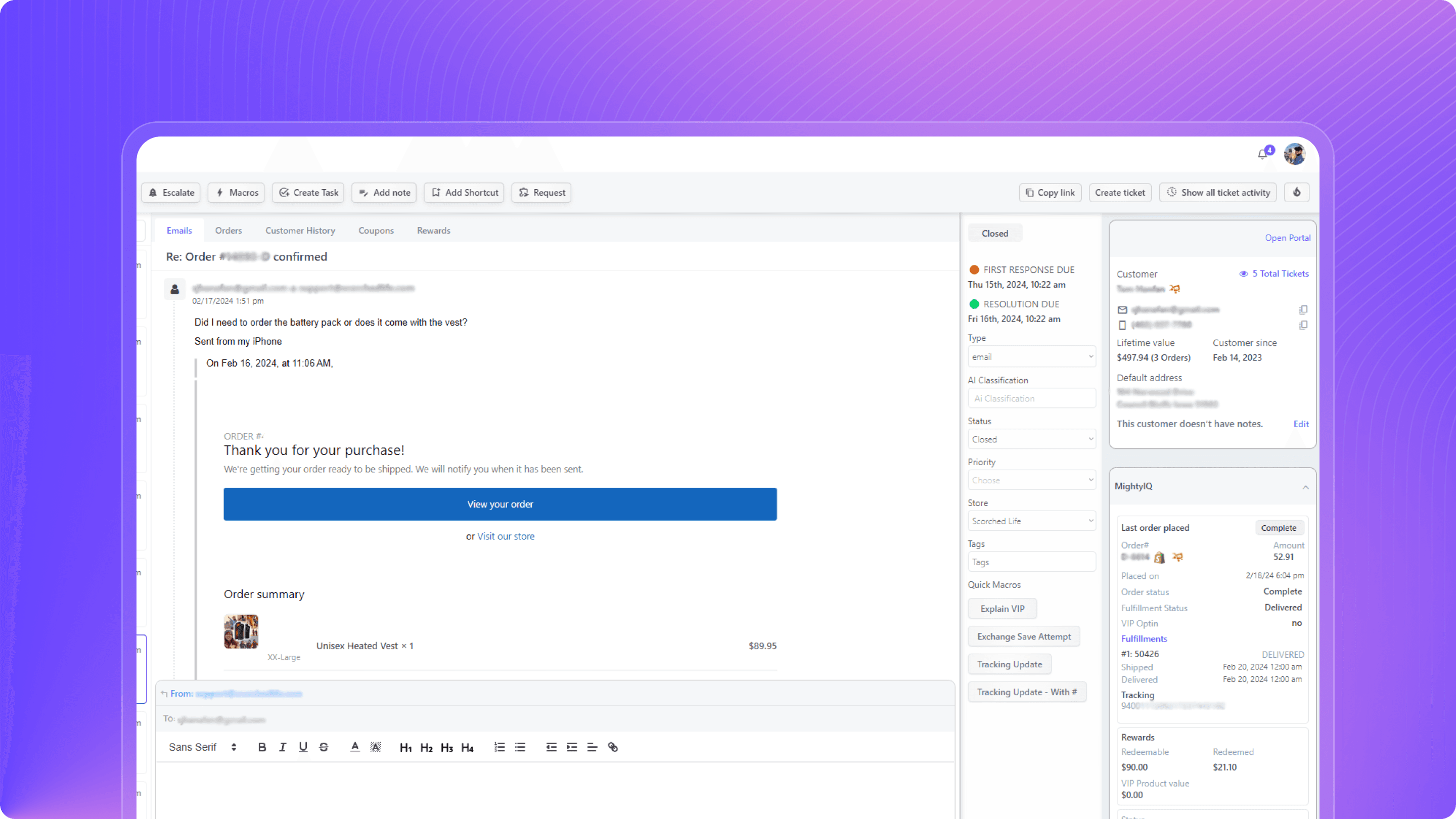Open the user profile avatar
Image resolution: width=1456 pixels, height=819 pixels.
(x=1294, y=154)
